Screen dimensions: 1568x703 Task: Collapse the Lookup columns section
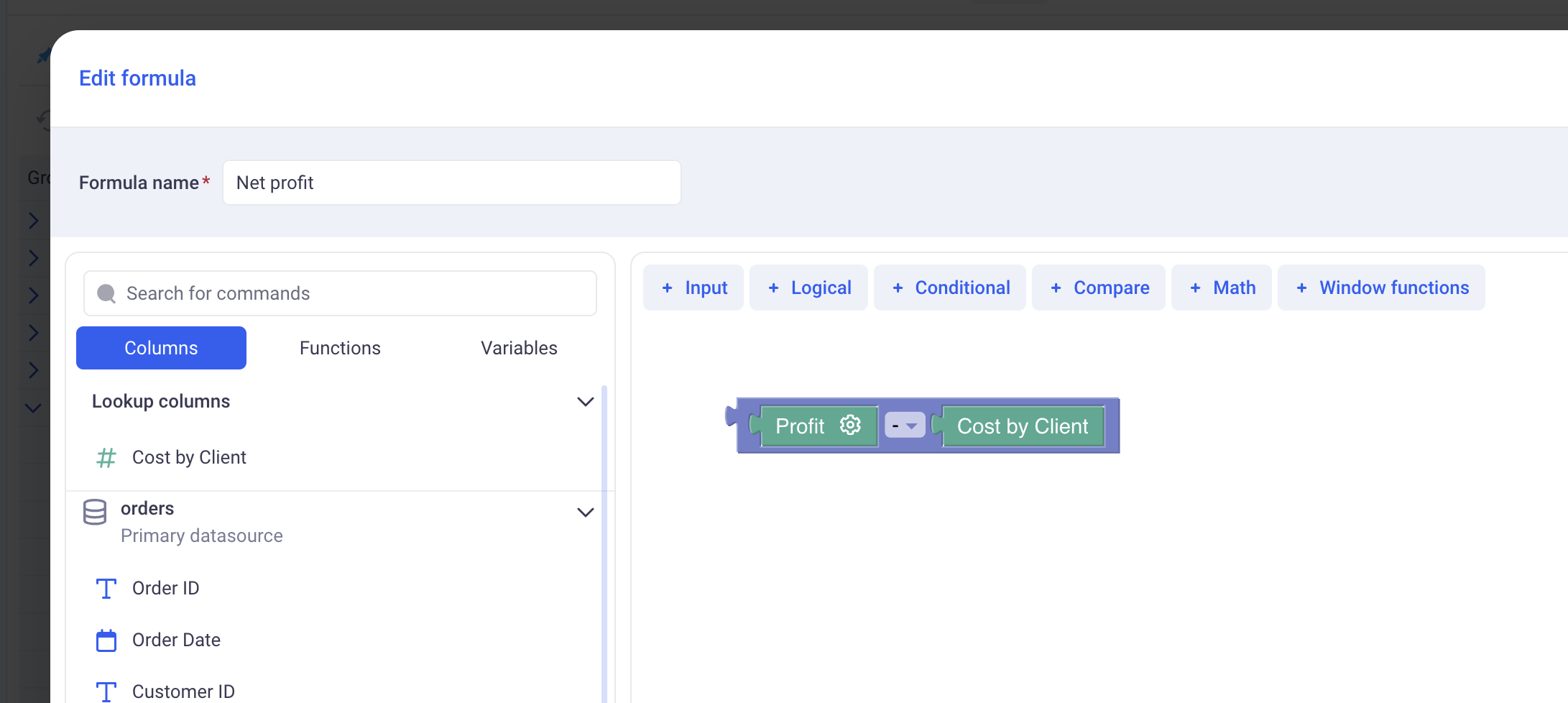tap(586, 402)
